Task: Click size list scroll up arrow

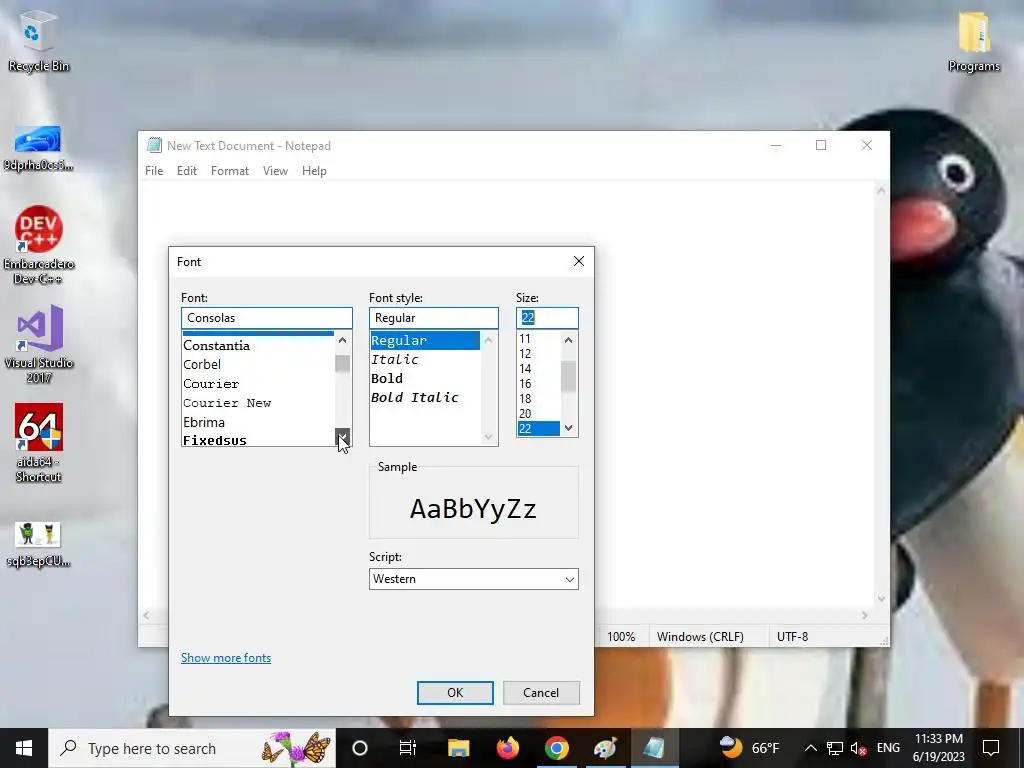Action: pyautogui.click(x=568, y=340)
